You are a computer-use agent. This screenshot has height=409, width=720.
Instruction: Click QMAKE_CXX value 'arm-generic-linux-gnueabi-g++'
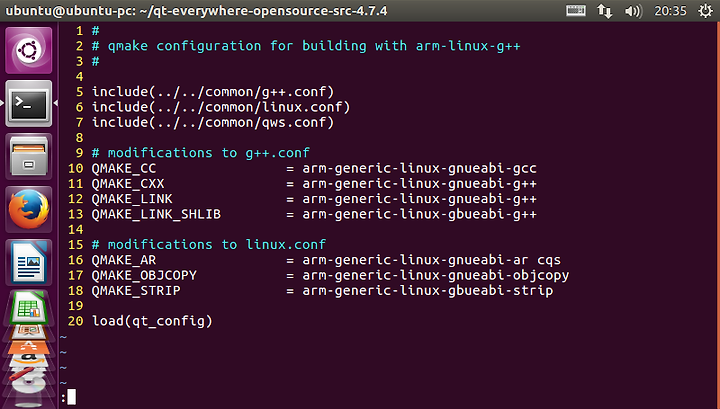point(419,184)
